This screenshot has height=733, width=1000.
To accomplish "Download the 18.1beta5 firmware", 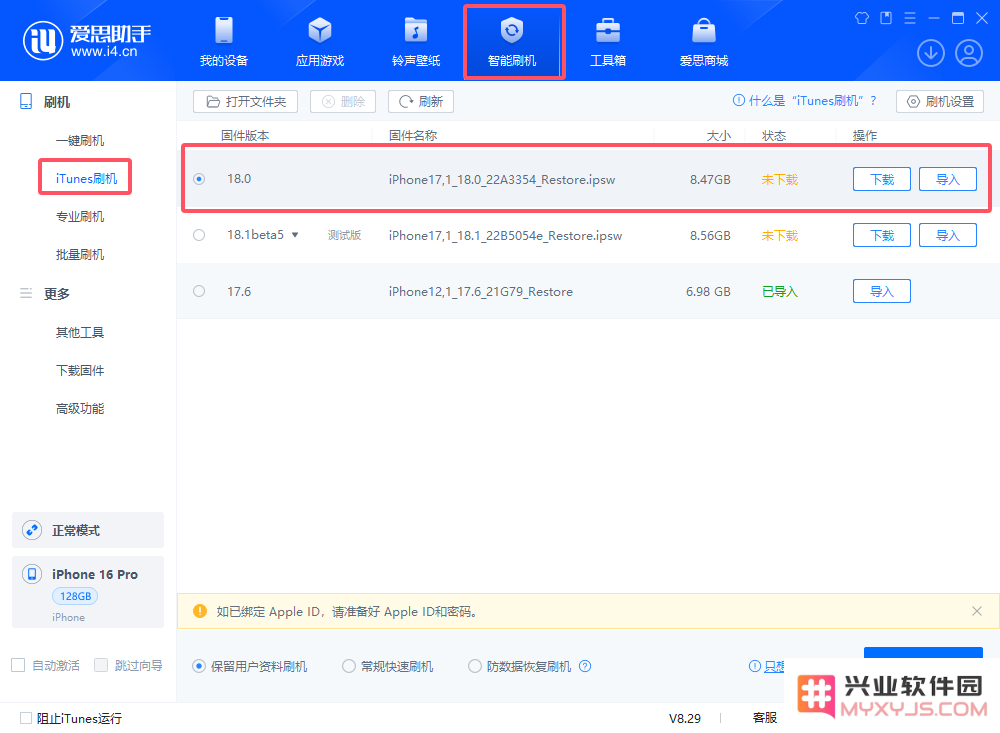I will (x=882, y=235).
